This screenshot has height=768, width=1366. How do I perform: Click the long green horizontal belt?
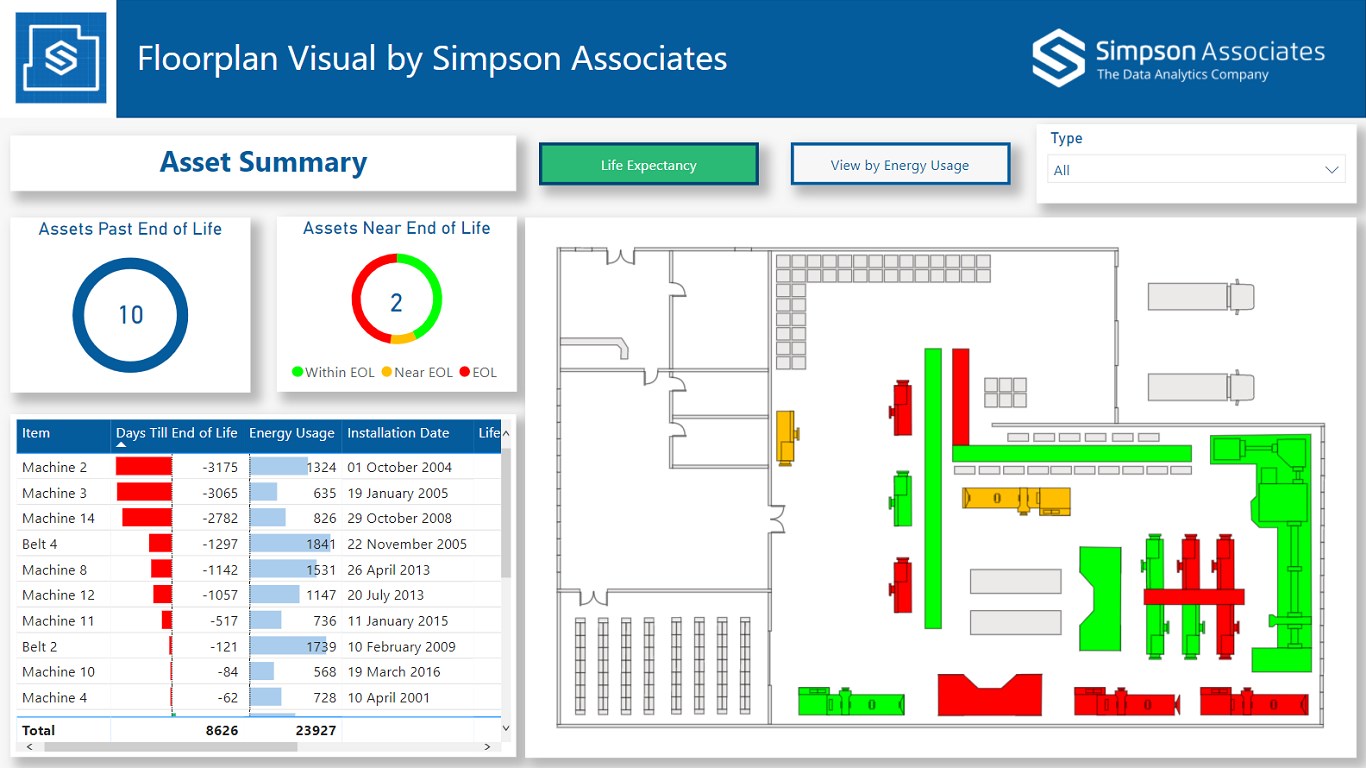pos(1072,453)
